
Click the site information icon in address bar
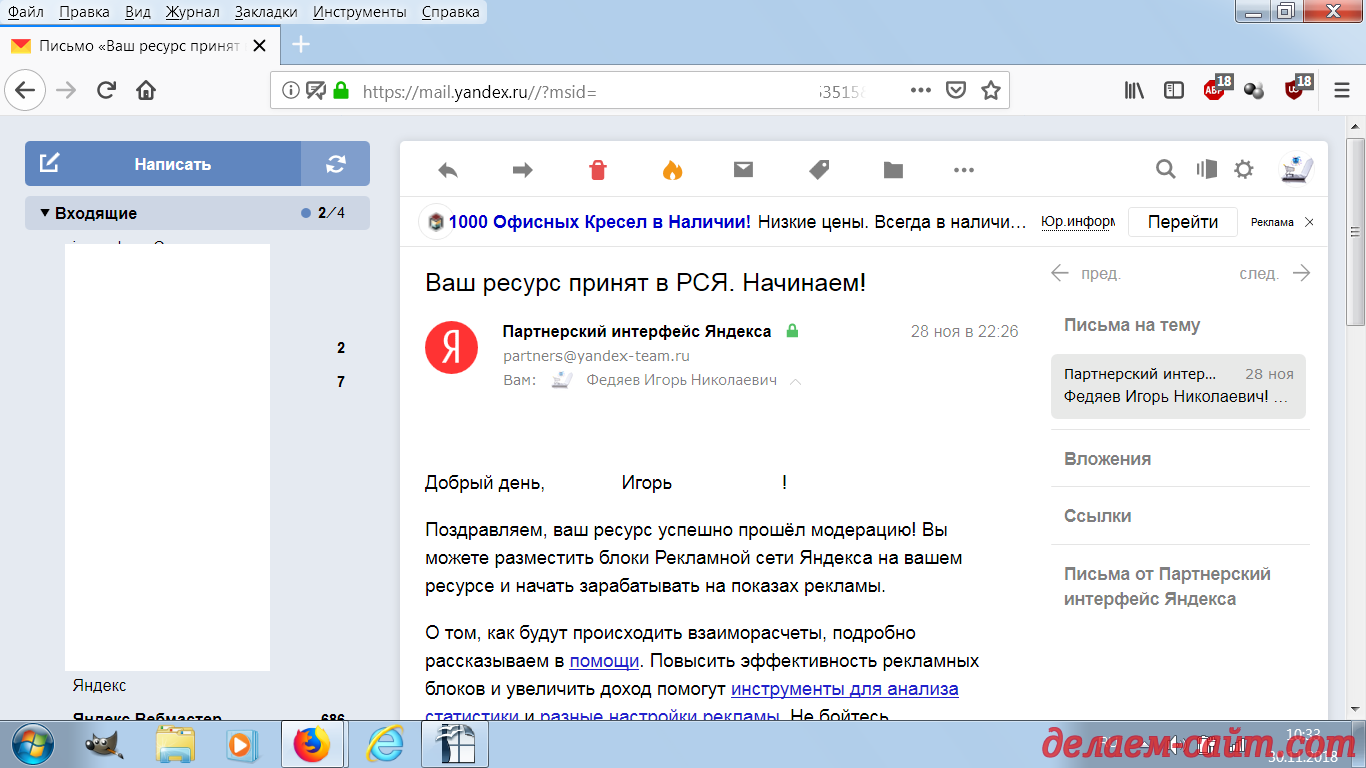point(291,90)
